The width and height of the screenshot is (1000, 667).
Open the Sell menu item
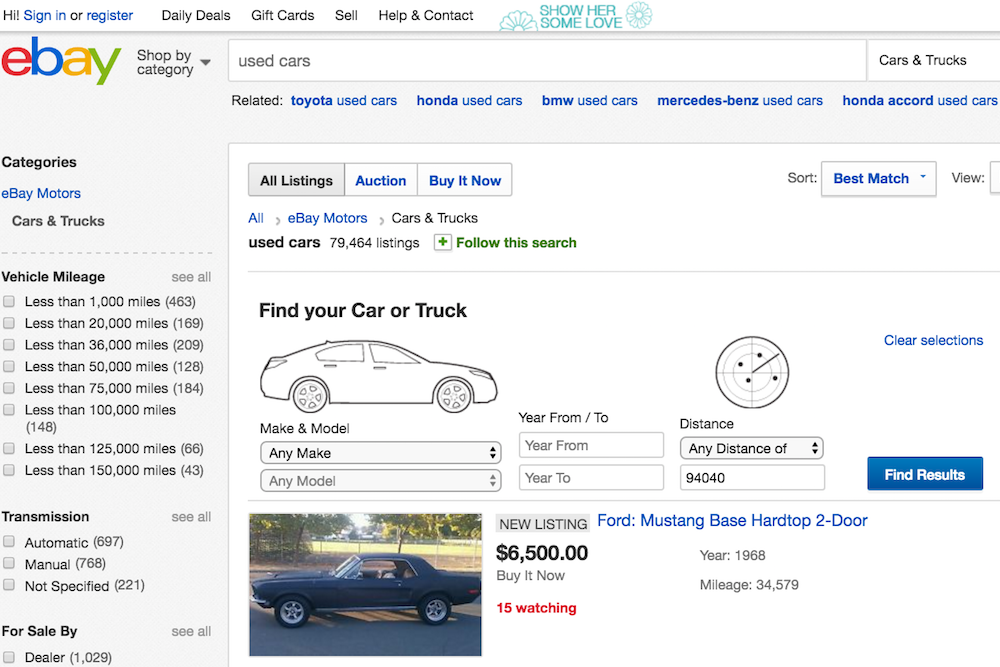click(346, 15)
